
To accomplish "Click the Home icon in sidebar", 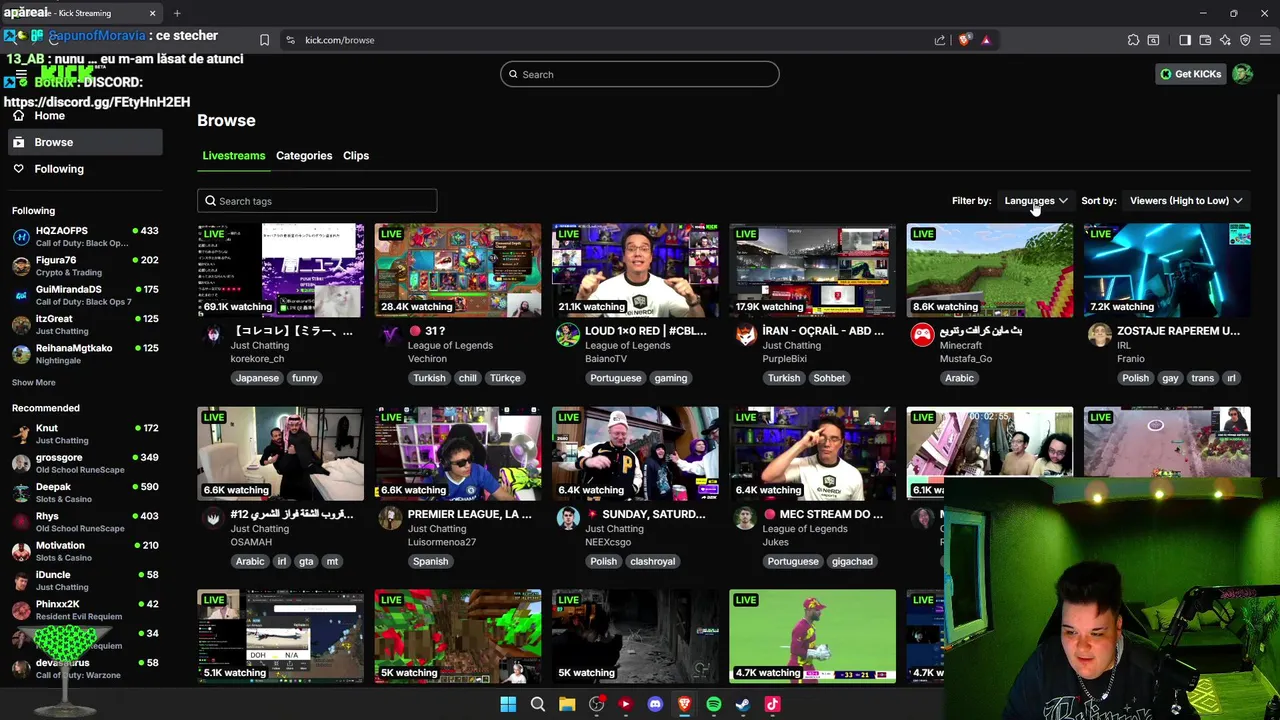I will click(18, 115).
